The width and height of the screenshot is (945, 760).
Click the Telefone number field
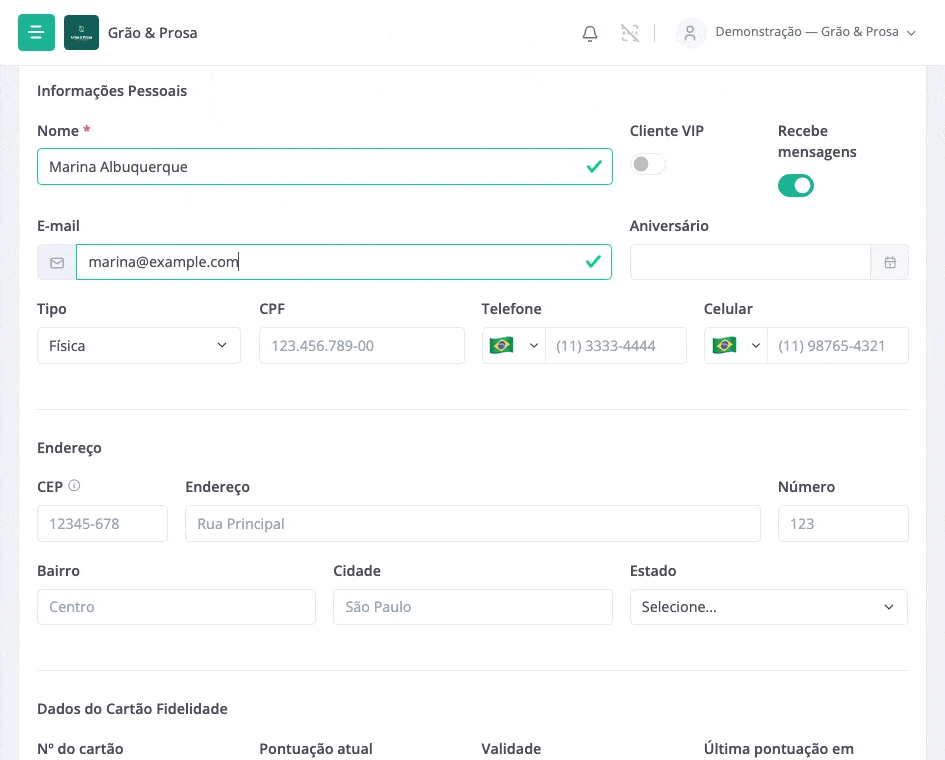click(x=615, y=345)
